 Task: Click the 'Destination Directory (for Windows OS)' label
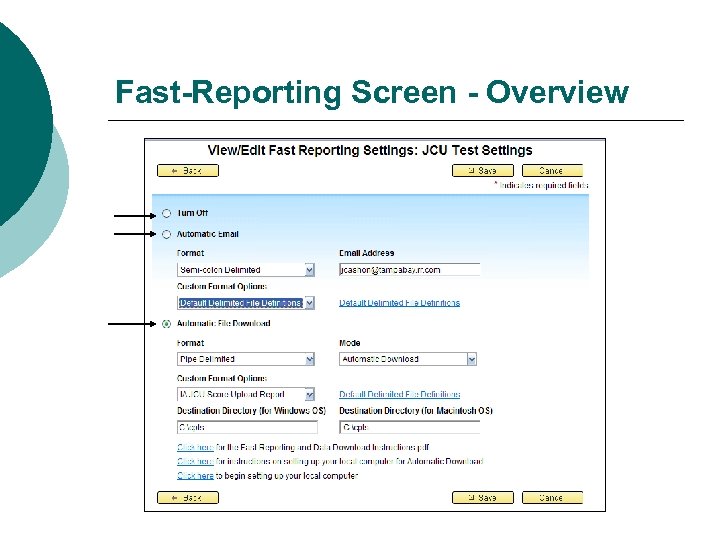251,411
